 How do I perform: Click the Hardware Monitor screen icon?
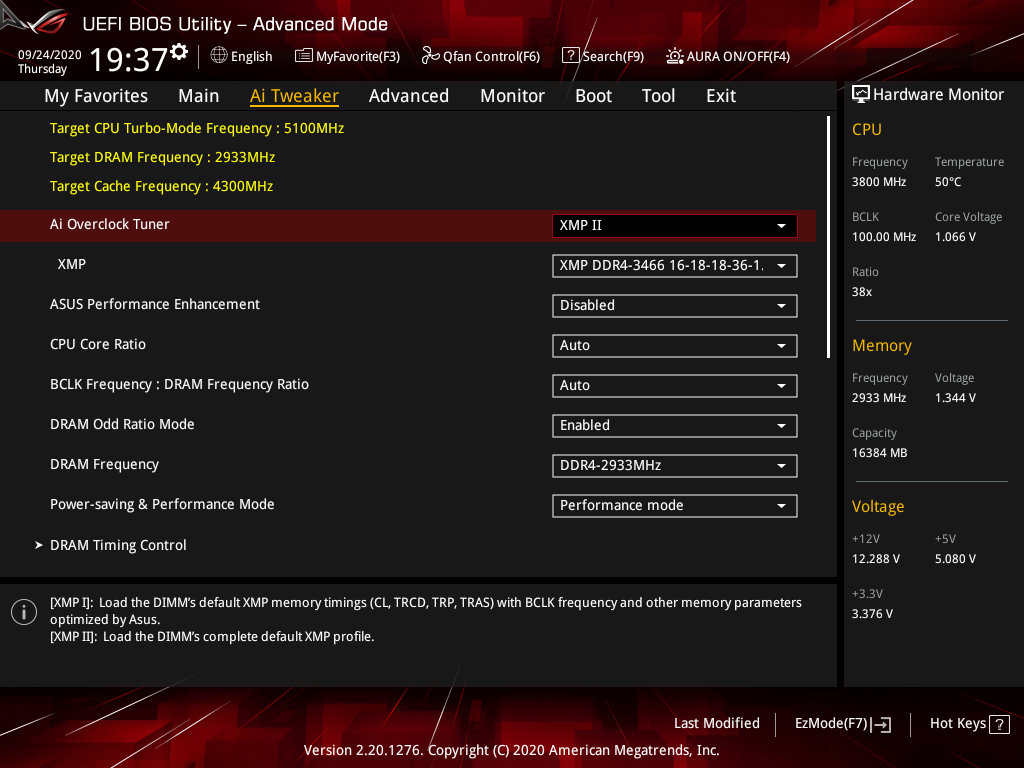[x=861, y=95]
